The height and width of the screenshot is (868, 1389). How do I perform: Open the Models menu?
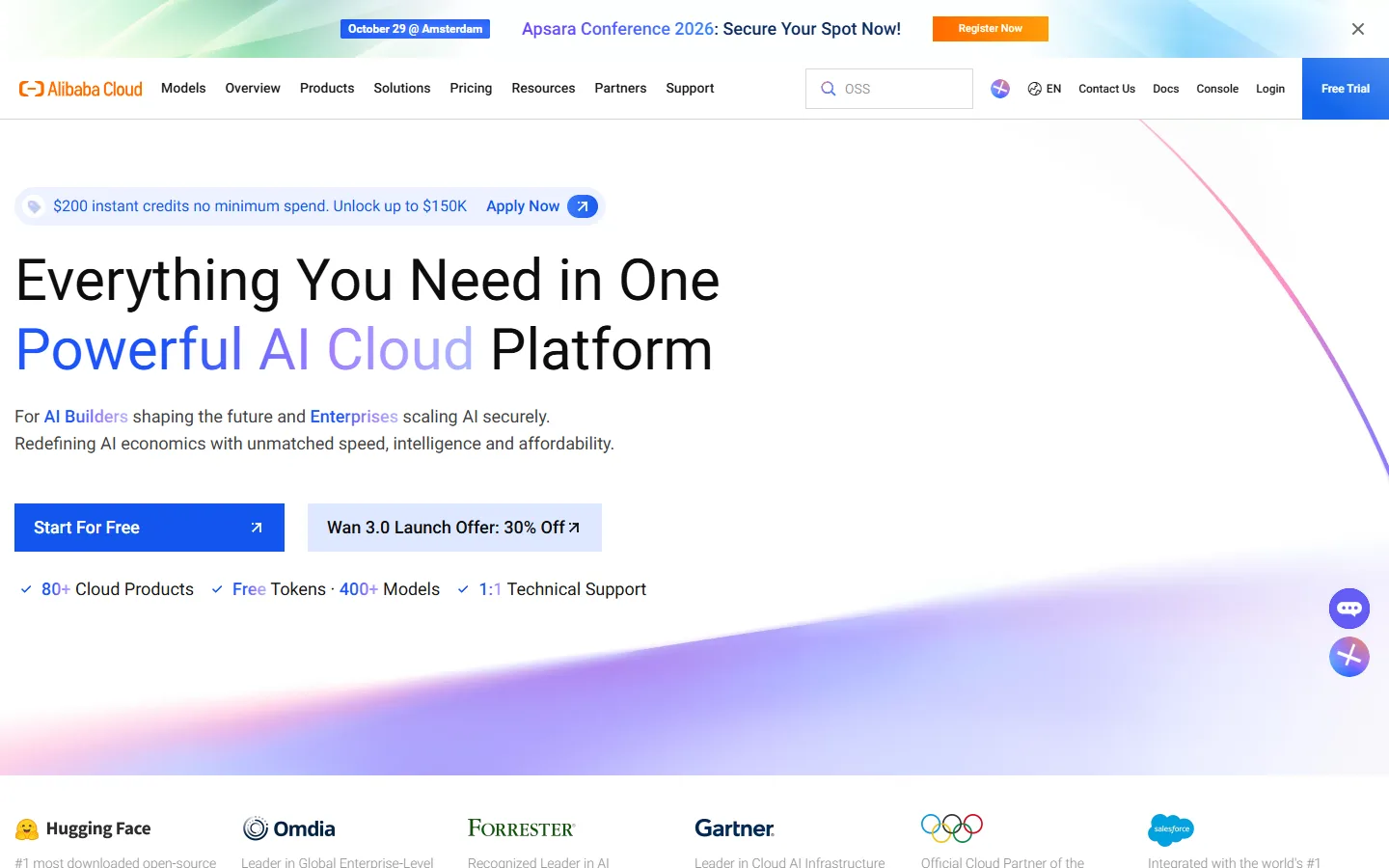tap(183, 88)
